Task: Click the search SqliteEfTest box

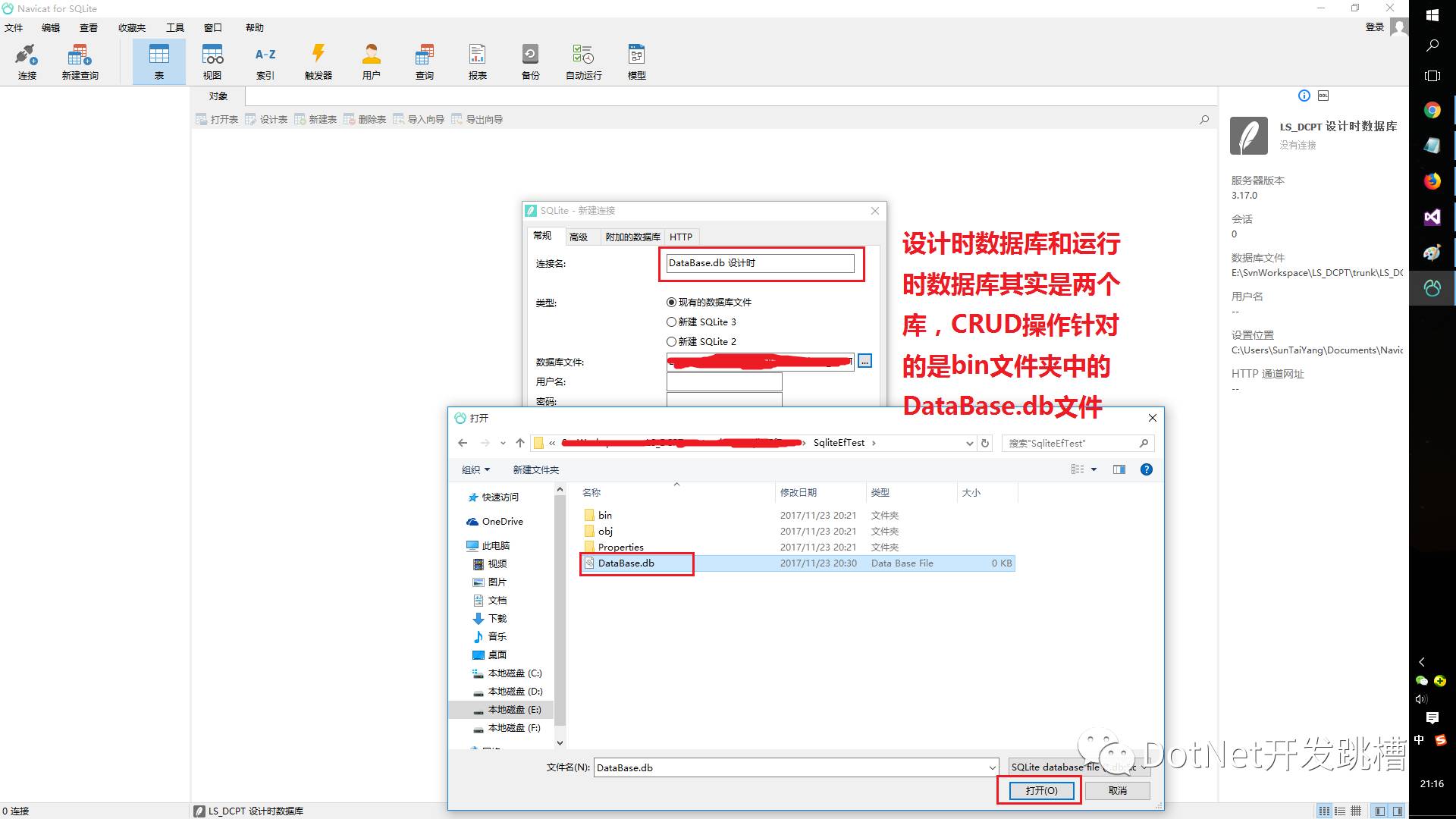Action: point(1078,443)
